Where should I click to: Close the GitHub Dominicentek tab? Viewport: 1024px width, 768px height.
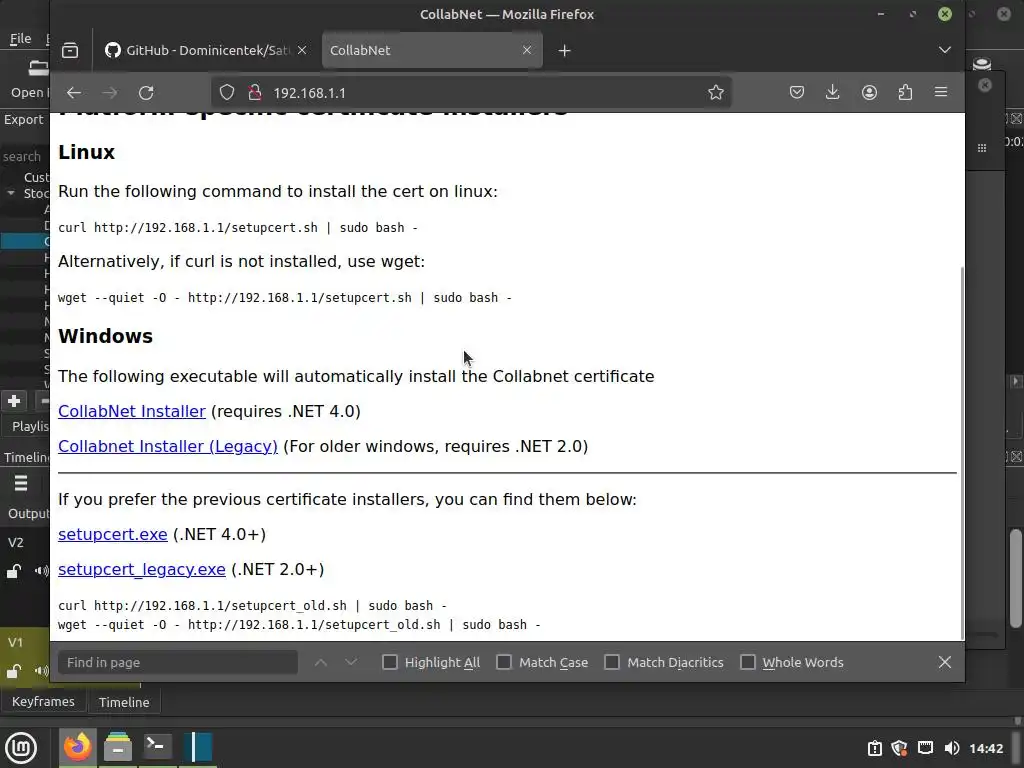(302, 50)
